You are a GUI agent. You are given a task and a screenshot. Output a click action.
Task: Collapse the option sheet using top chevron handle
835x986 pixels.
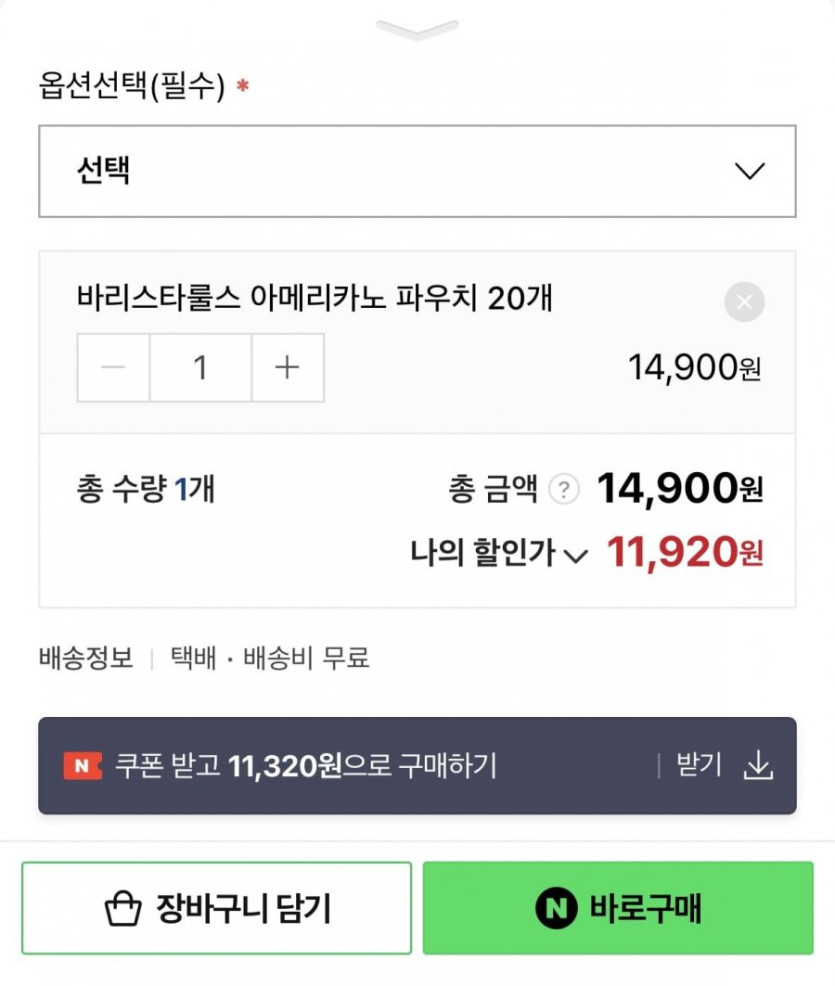tap(417, 29)
